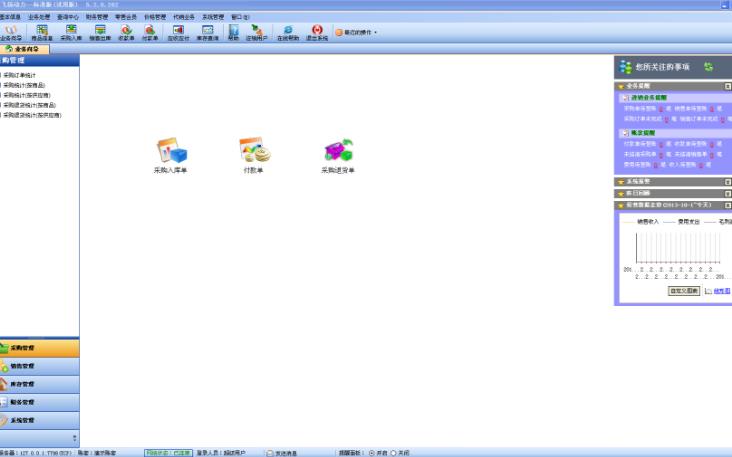Screen dimensions: 732x457
Task: Open the 付款单 payment voucher icon
Action: click(253, 151)
